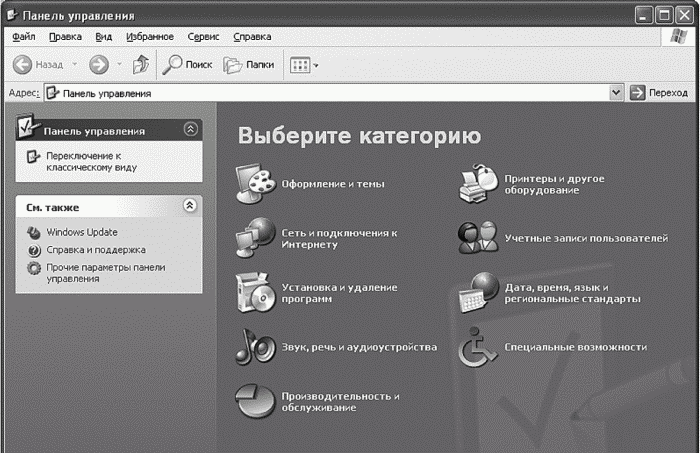Close the Панель управления window
The width and height of the screenshot is (700, 453).
tap(684, 15)
